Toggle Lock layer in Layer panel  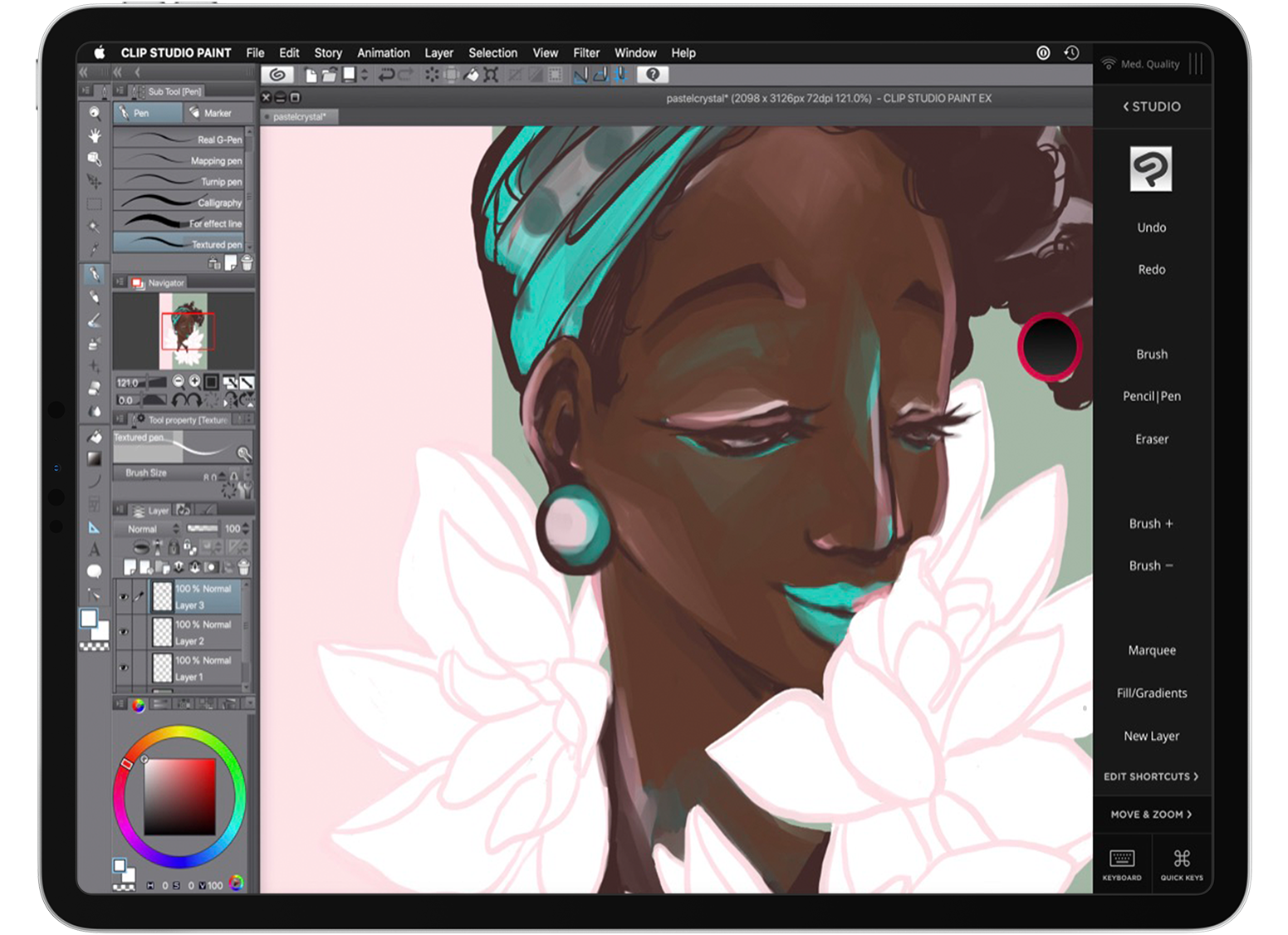click(174, 546)
